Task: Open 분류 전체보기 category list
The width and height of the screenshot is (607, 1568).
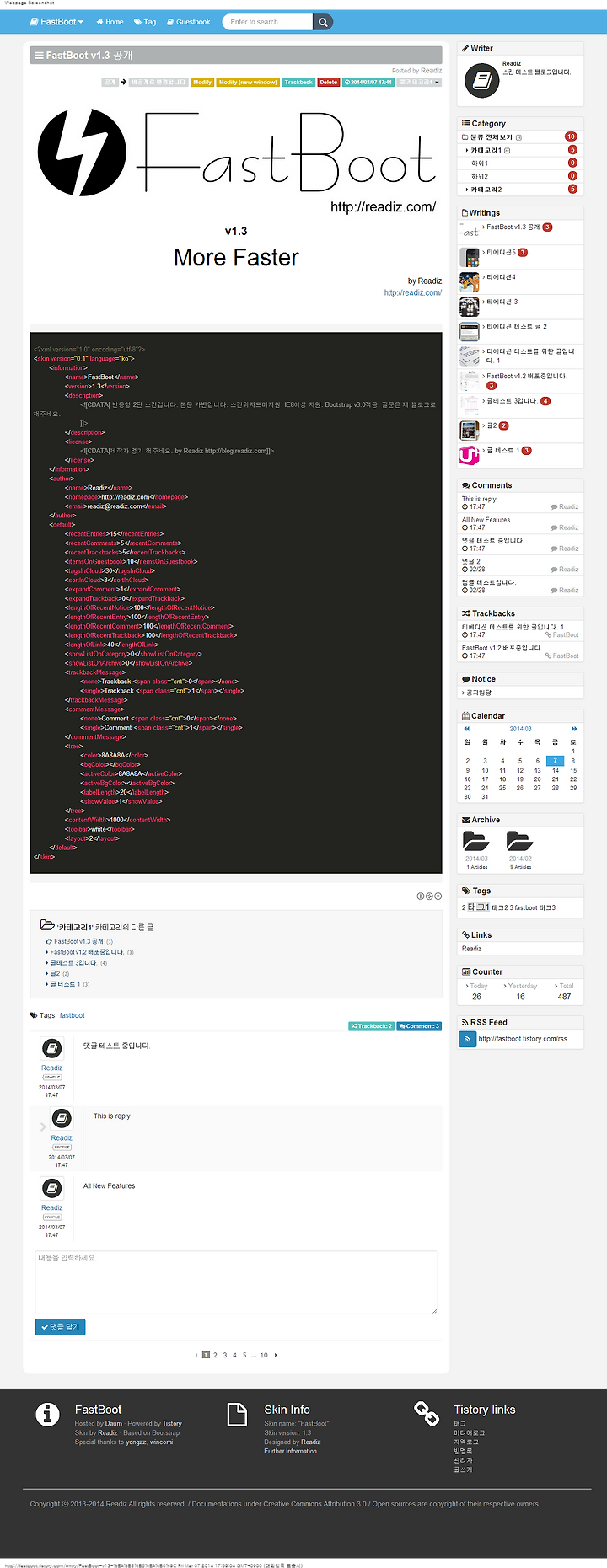Action: pyautogui.click(x=492, y=136)
